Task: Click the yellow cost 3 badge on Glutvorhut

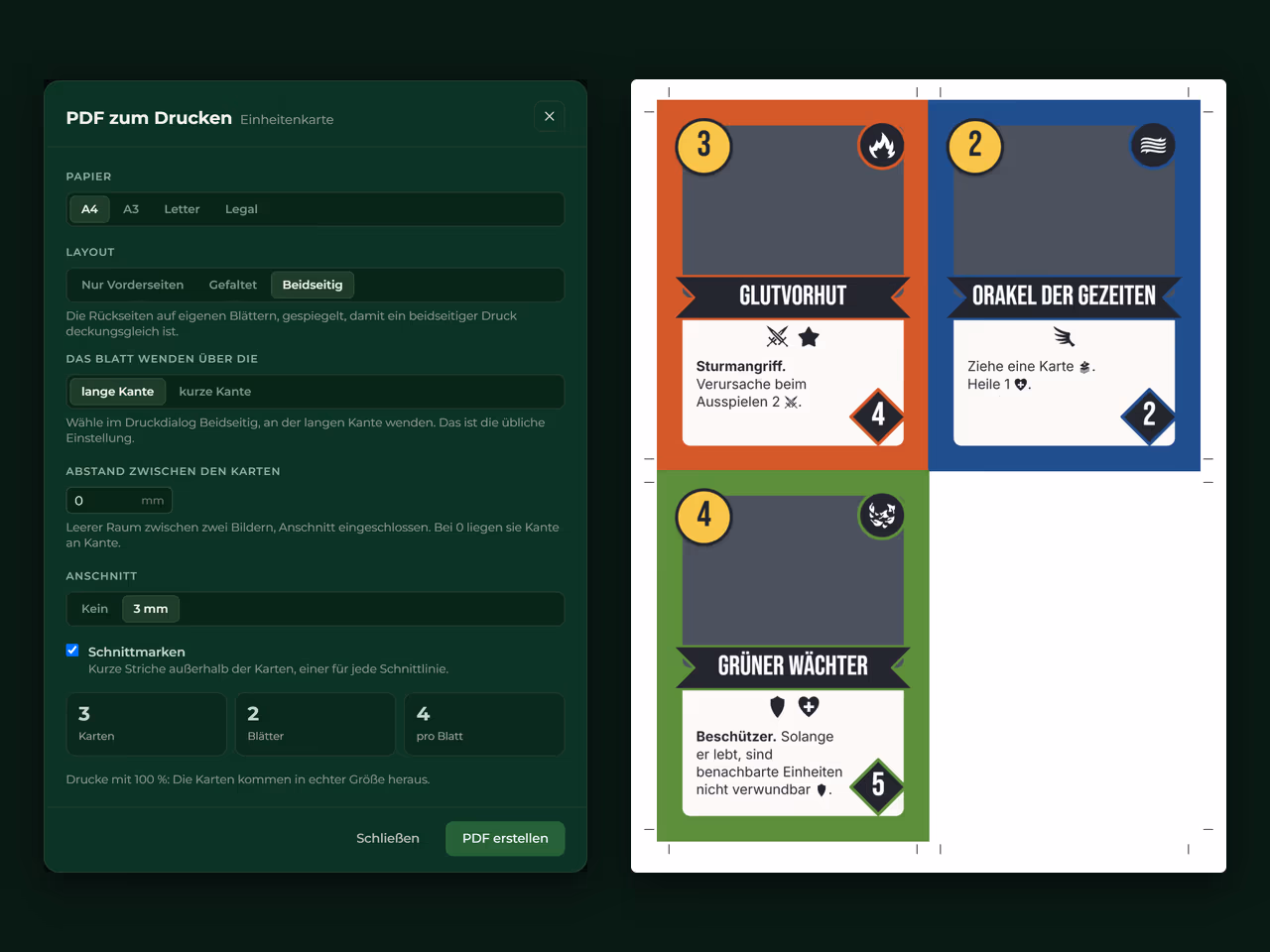Action: 703,146
